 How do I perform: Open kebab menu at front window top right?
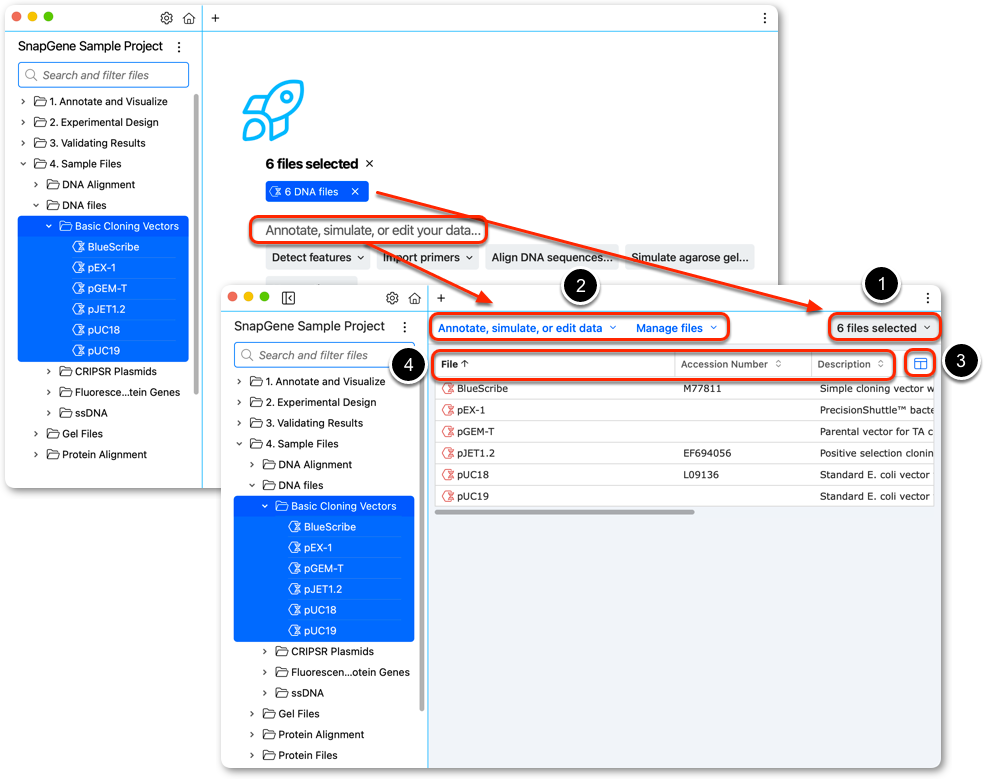927,298
